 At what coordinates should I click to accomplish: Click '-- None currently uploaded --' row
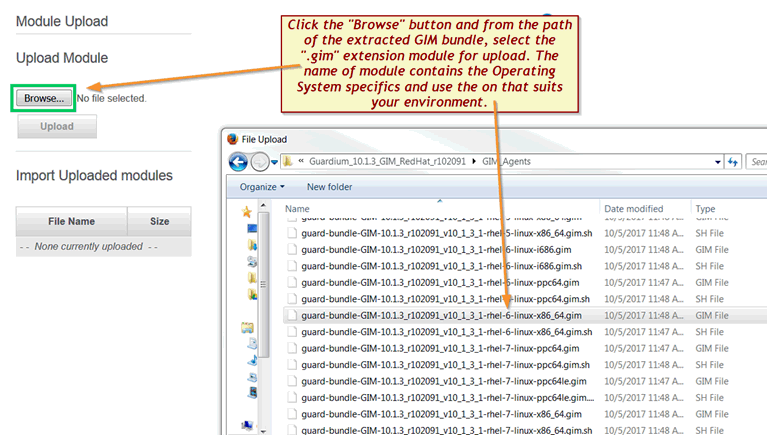tap(103, 246)
